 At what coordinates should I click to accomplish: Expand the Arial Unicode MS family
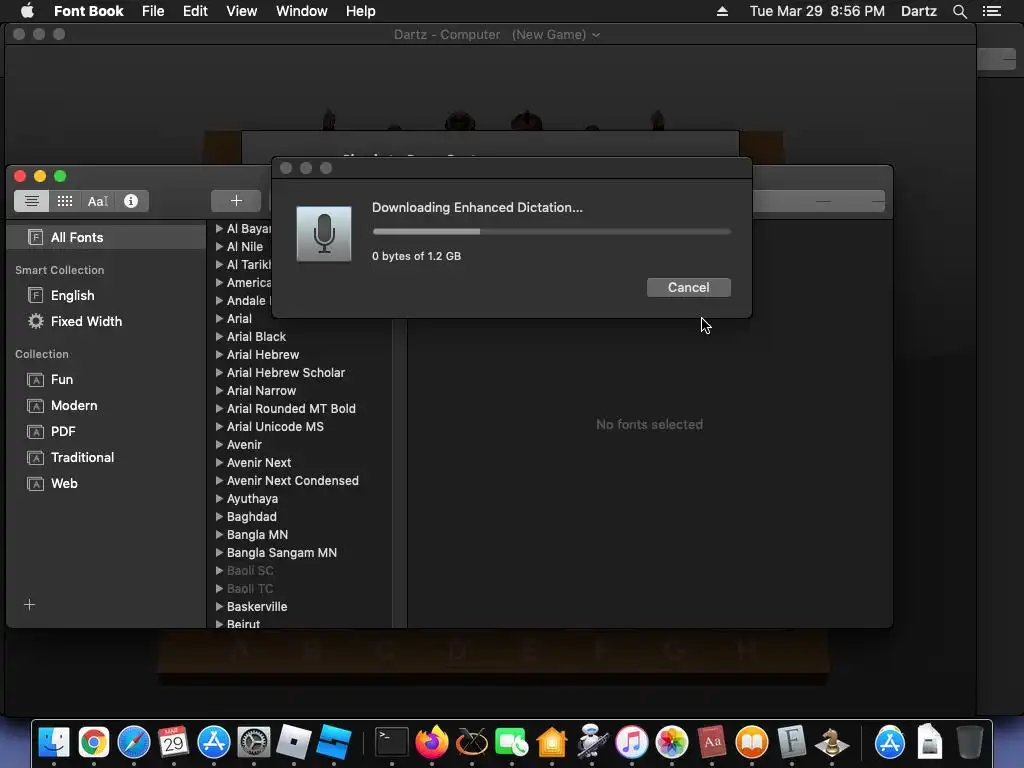point(219,426)
